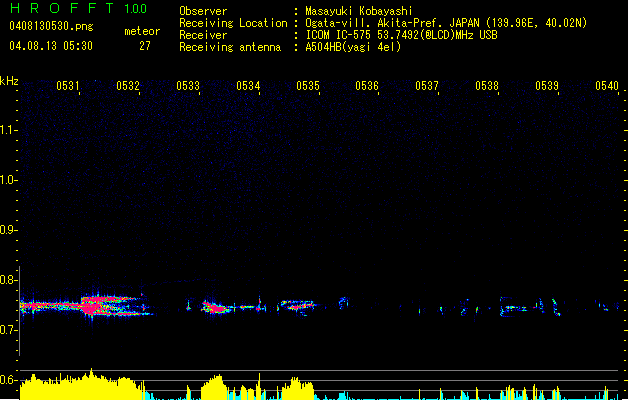The image size is (629, 400).
Task: Click the 0538 time marker
Action: point(487,86)
